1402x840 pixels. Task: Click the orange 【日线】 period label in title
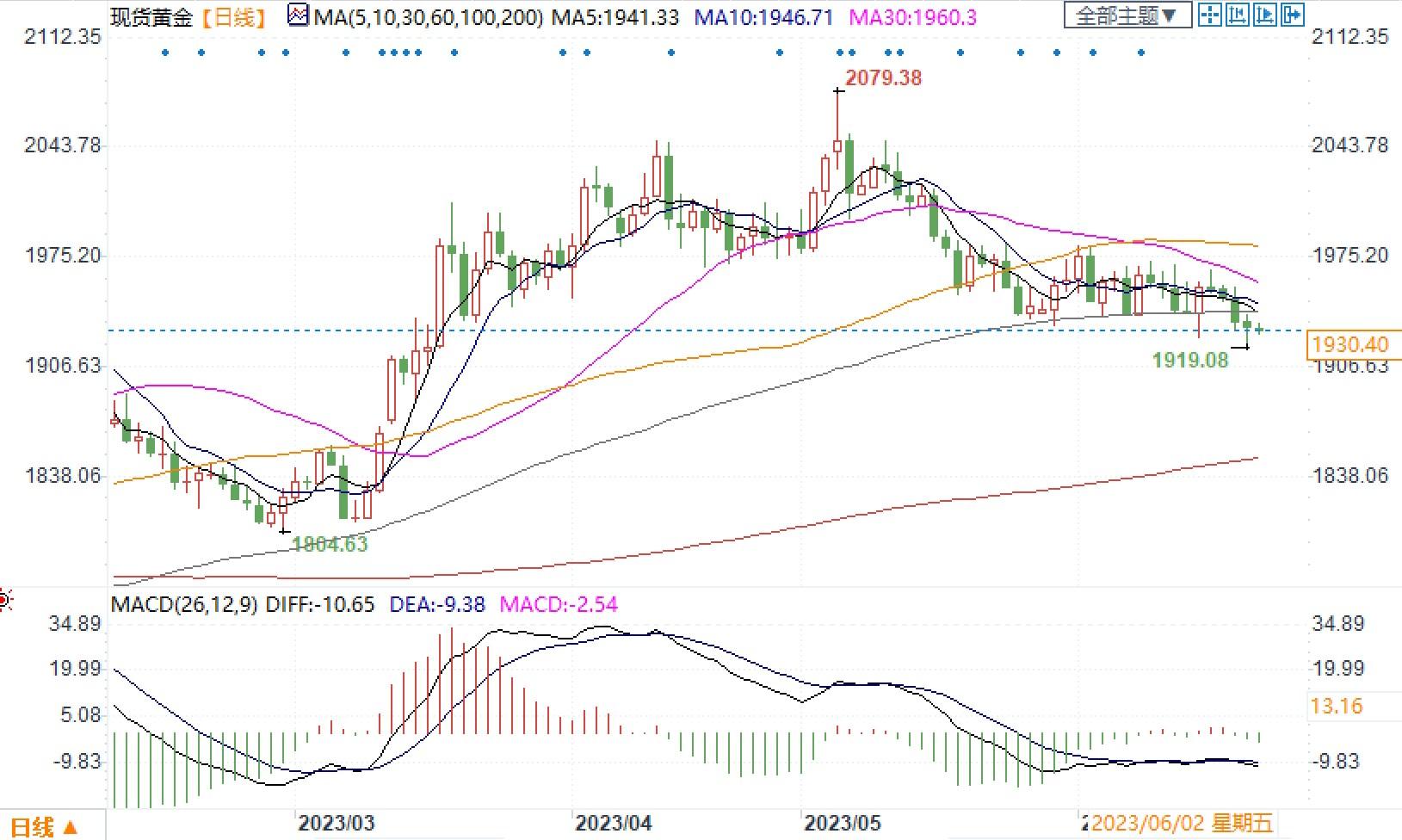pos(234,17)
